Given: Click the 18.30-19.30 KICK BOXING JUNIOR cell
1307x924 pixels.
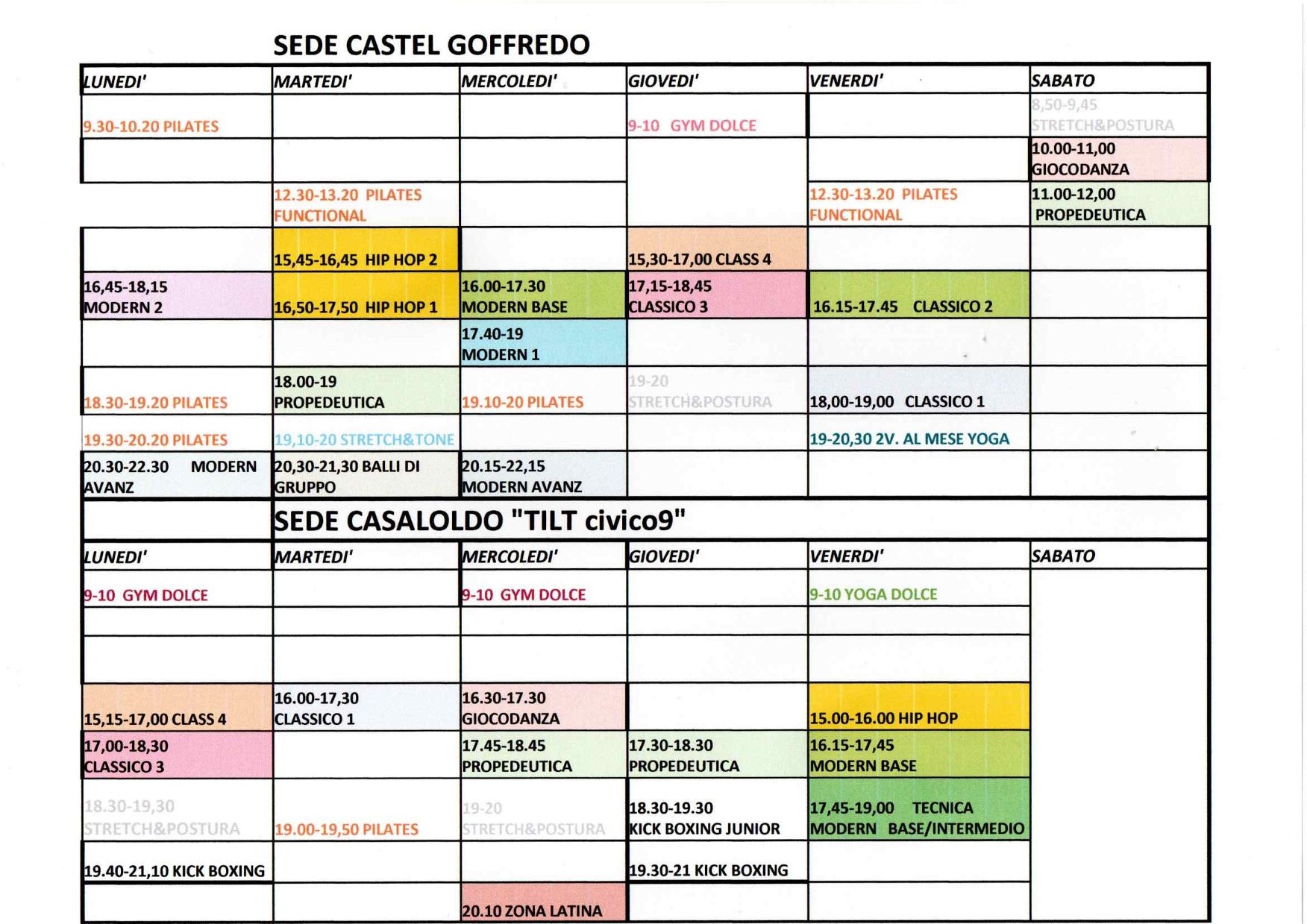Looking at the screenshot, I should click(717, 810).
